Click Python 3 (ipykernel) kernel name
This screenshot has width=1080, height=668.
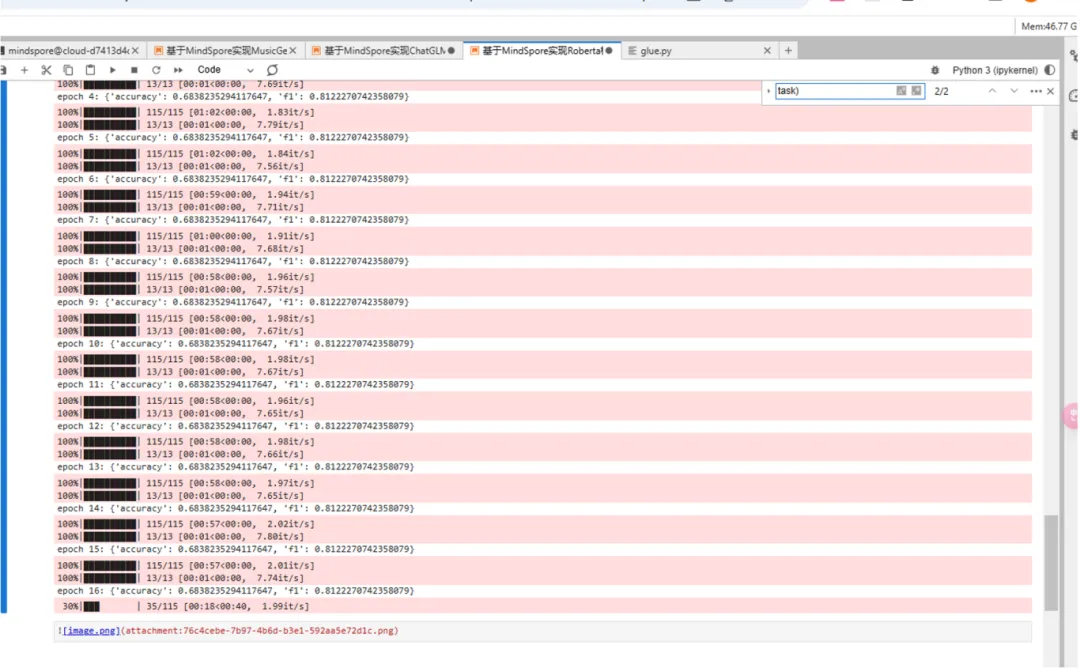(x=994, y=71)
